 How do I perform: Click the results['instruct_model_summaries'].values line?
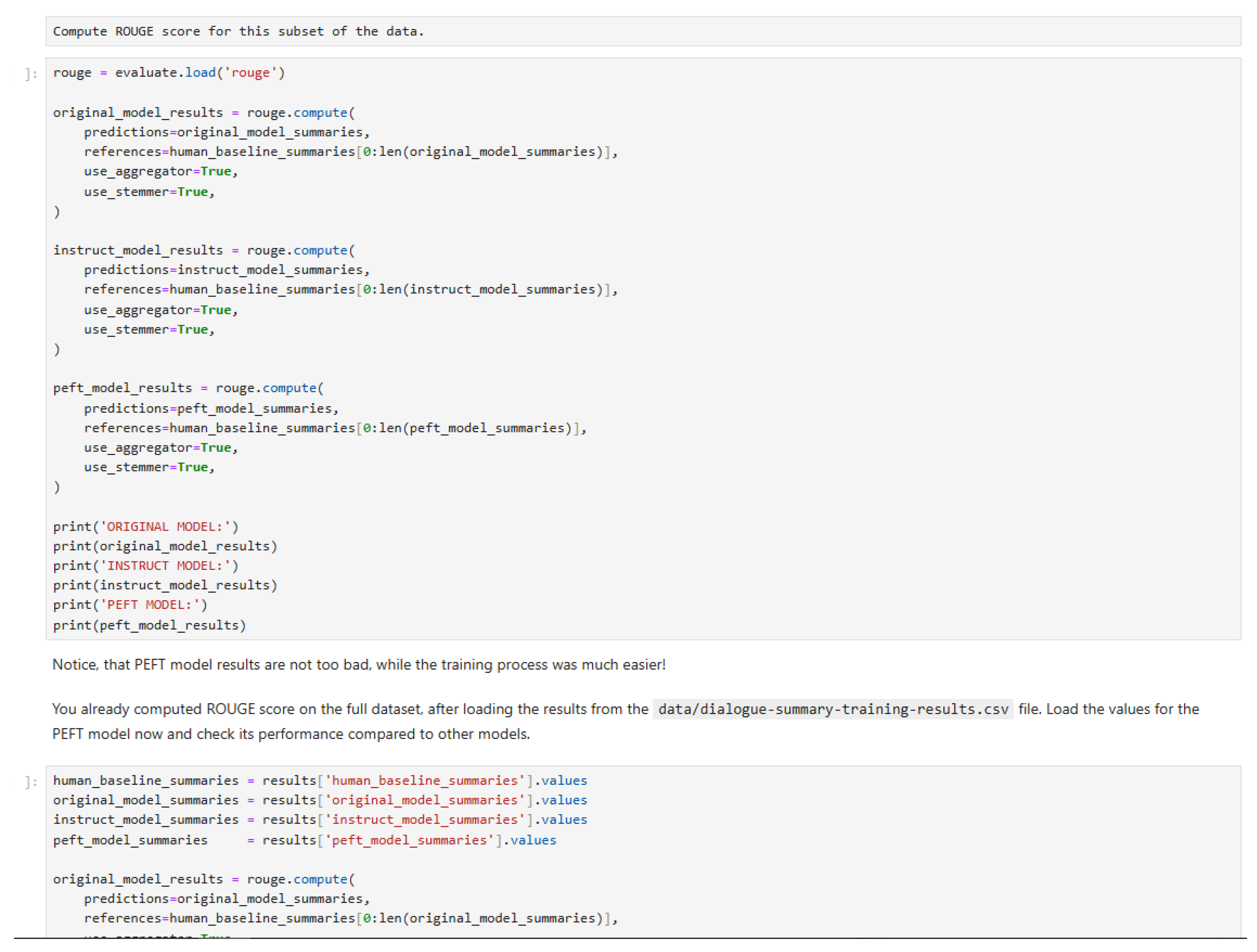click(x=320, y=820)
